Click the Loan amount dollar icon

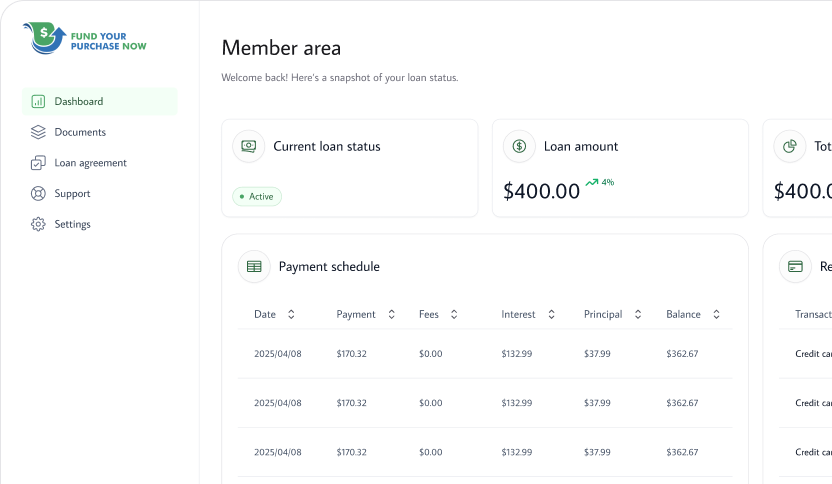click(520, 146)
